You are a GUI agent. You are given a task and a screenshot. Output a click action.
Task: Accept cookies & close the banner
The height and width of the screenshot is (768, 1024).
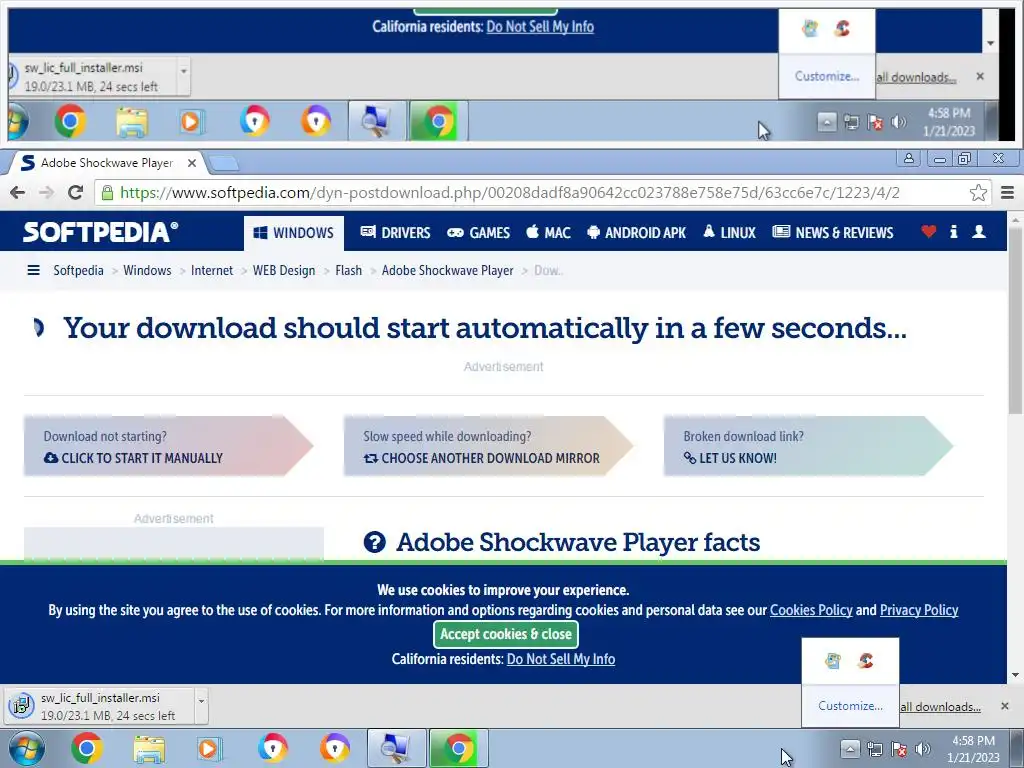505,634
